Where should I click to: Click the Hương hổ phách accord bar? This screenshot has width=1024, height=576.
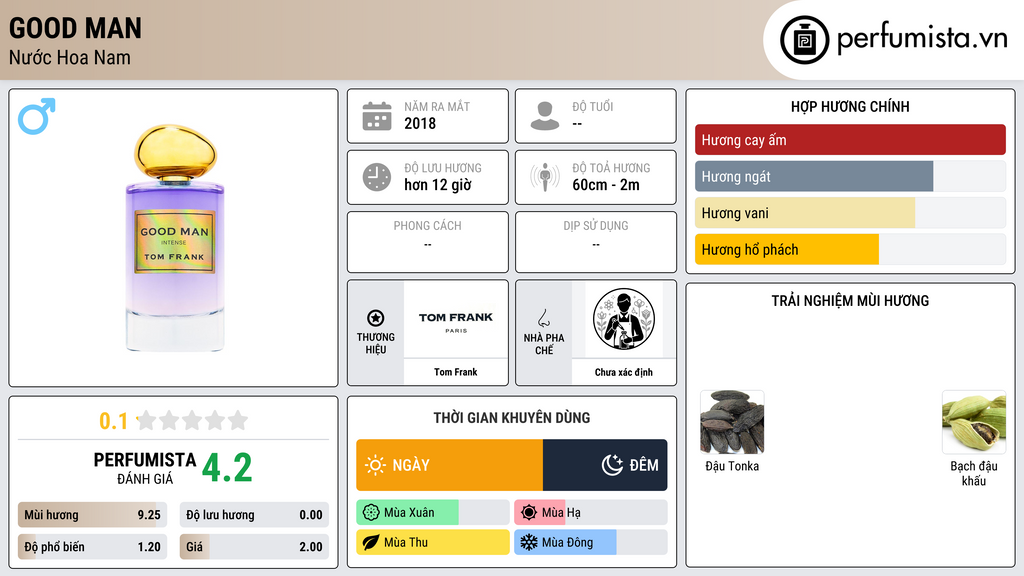click(x=850, y=249)
